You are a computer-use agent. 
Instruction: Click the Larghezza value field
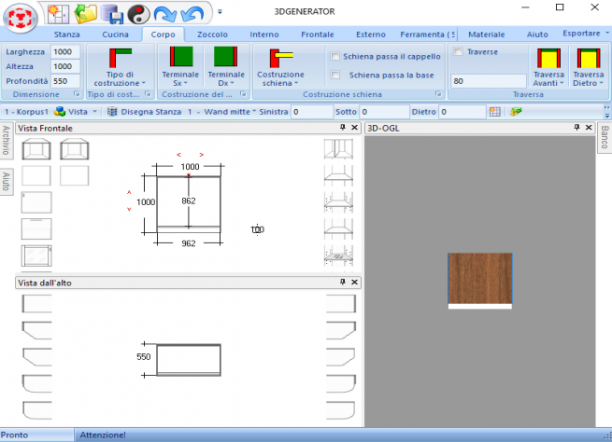[65, 52]
